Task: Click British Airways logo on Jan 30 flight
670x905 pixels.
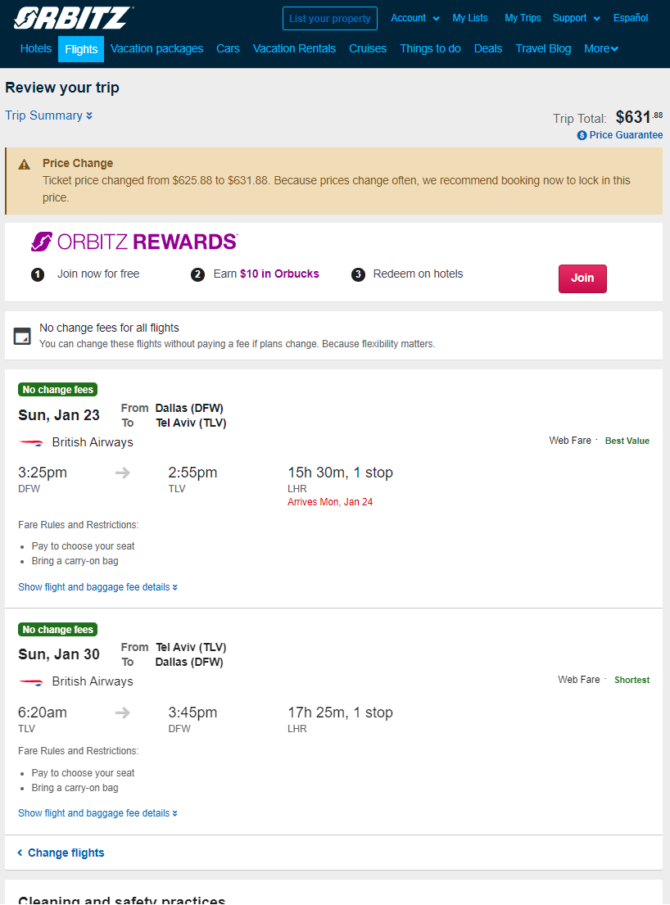Action: click(x=31, y=682)
